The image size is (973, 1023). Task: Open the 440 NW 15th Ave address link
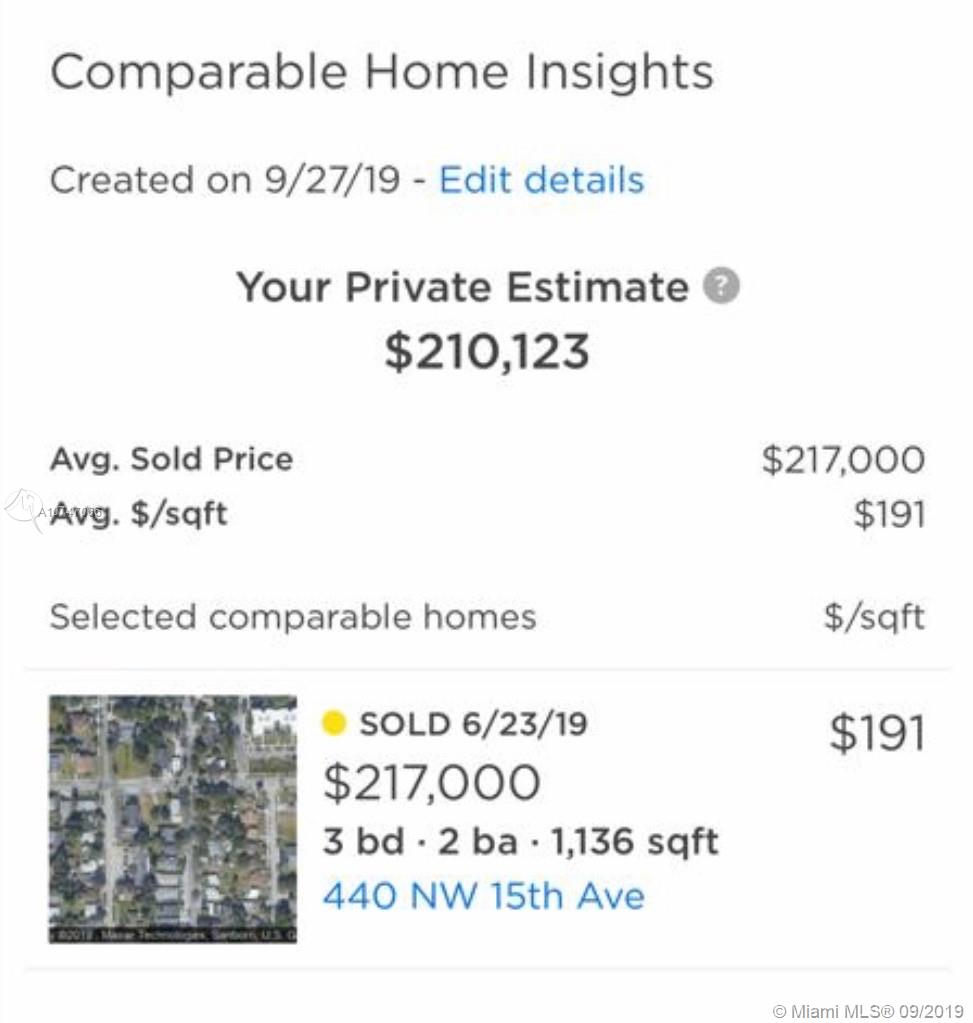(483, 894)
